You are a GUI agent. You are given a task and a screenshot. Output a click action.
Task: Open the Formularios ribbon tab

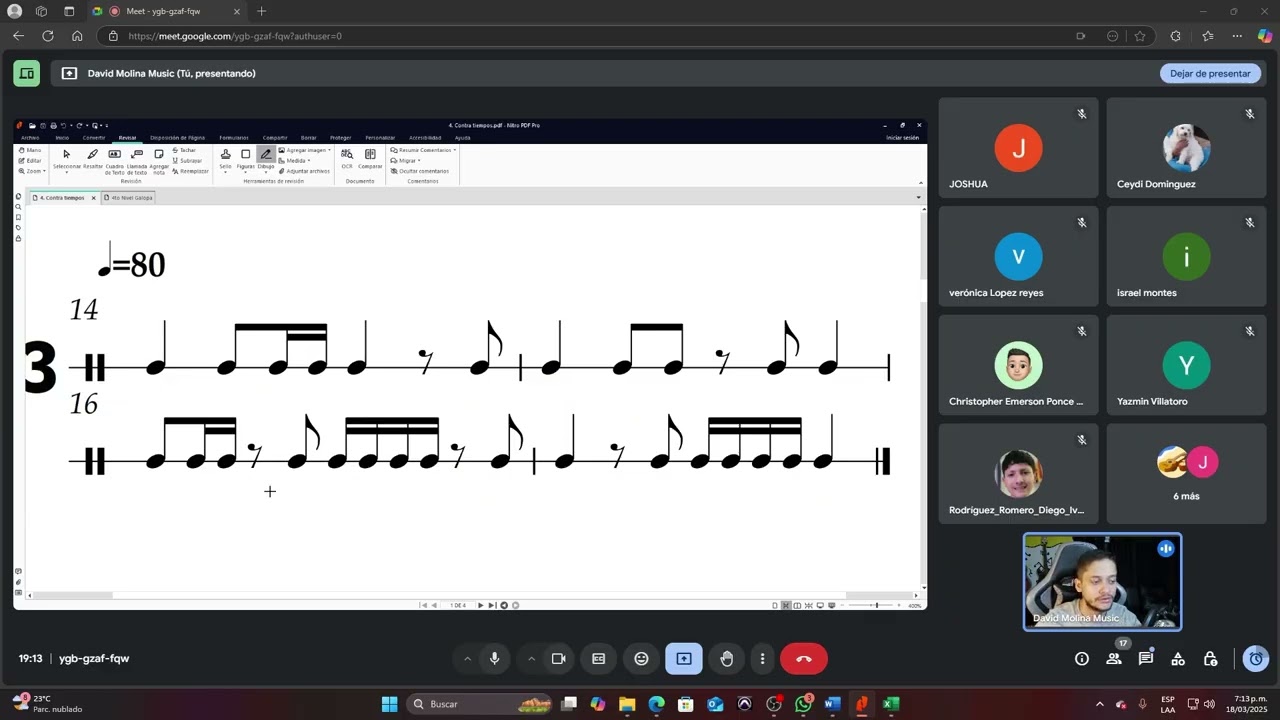[234, 137]
